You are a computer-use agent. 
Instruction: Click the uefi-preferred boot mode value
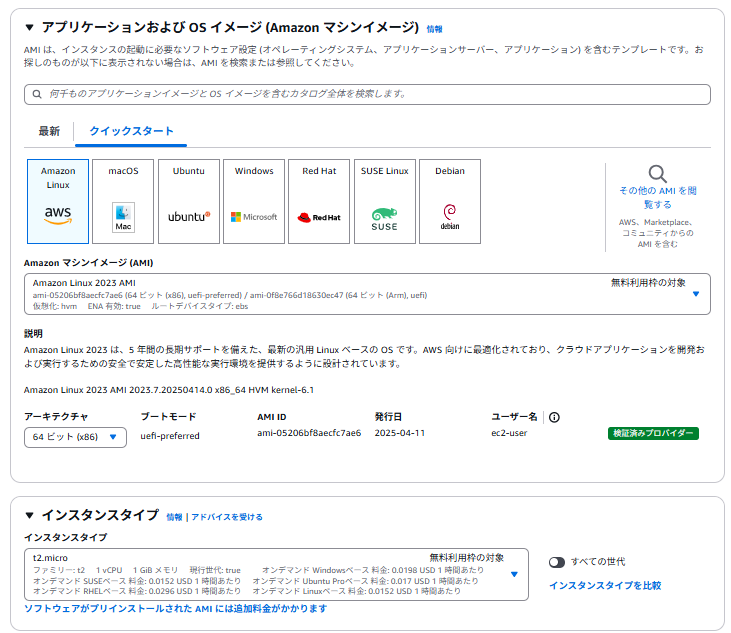tap(170, 436)
